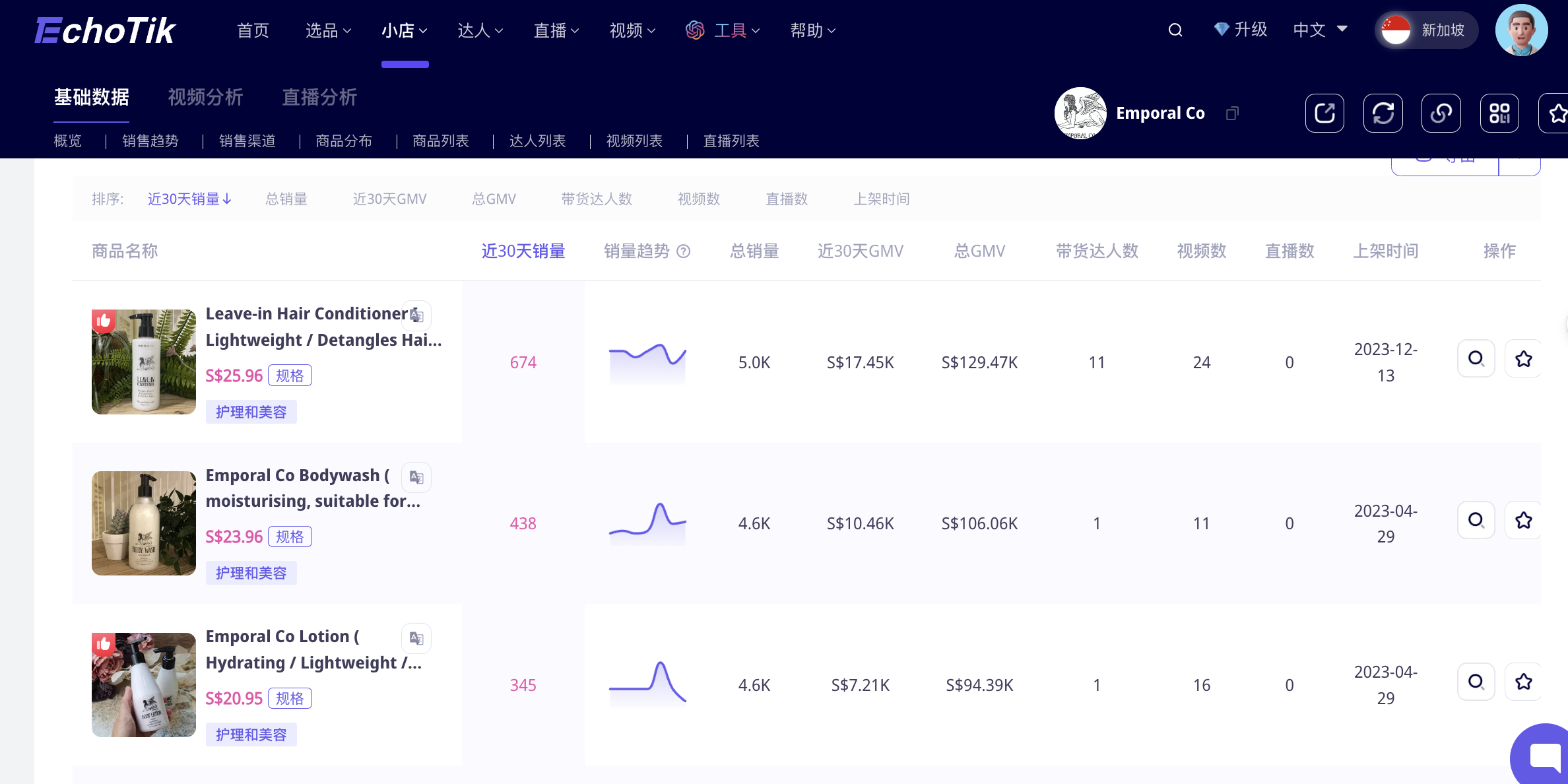1568x784 pixels.
Task: Click the star icon for Emporal Co Bodywash
Action: point(1524,521)
